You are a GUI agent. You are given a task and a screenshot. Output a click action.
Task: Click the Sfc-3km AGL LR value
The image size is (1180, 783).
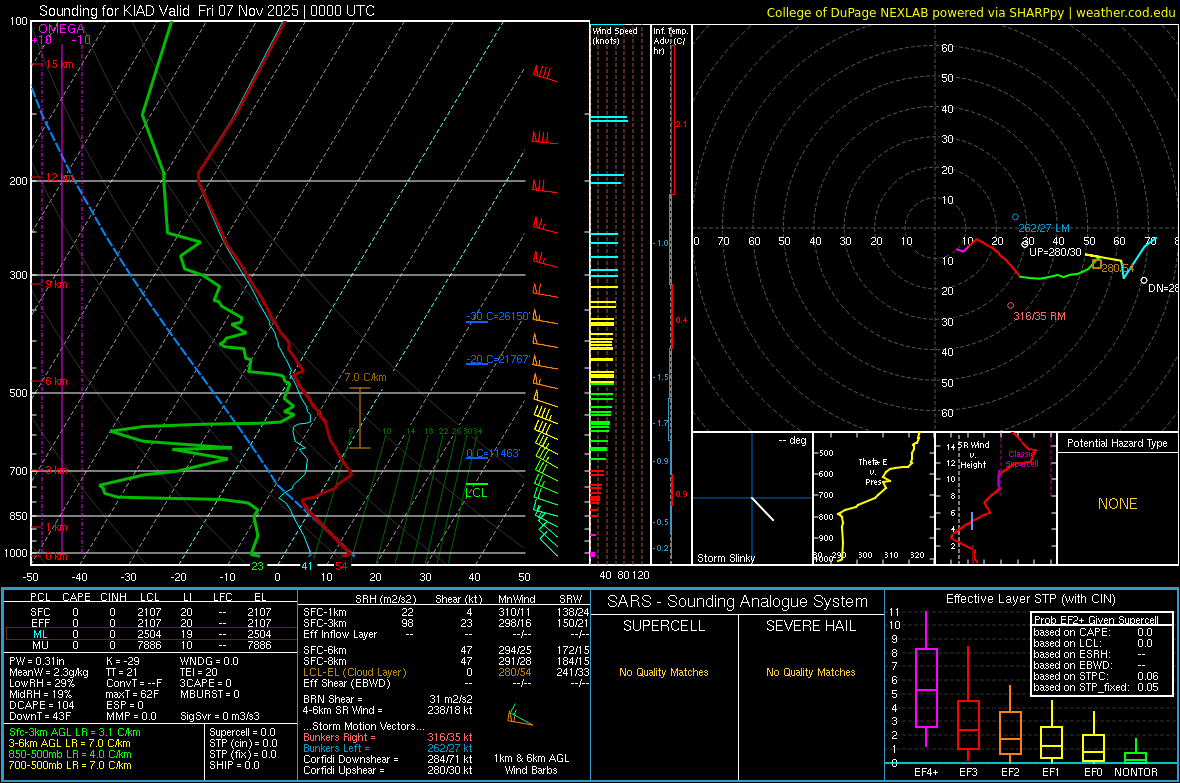tap(75, 732)
